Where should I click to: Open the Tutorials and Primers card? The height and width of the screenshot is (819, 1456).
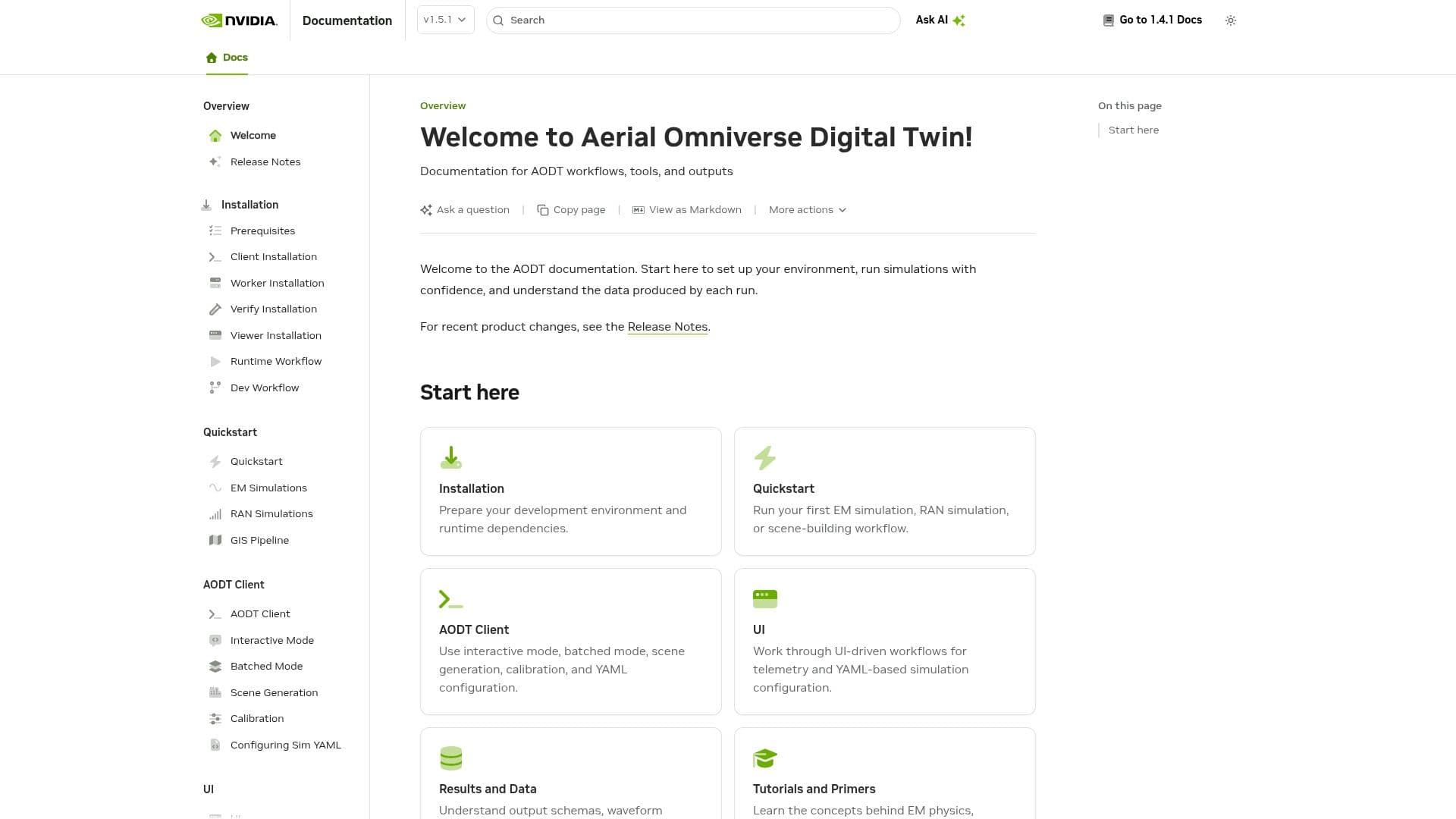point(884,773)
